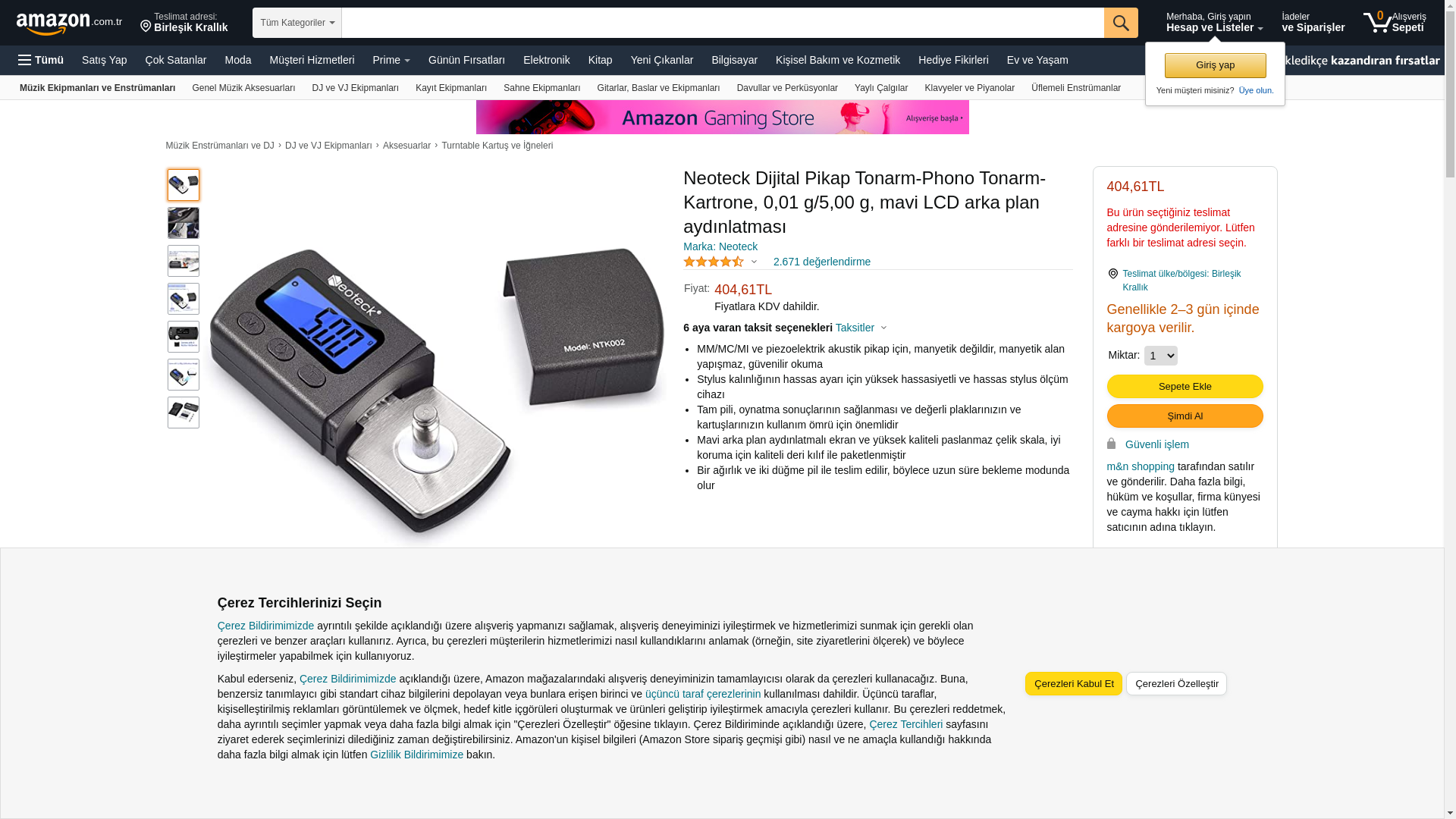
Task: Open the Miktar quantity dropdown
Action: 1160,356
